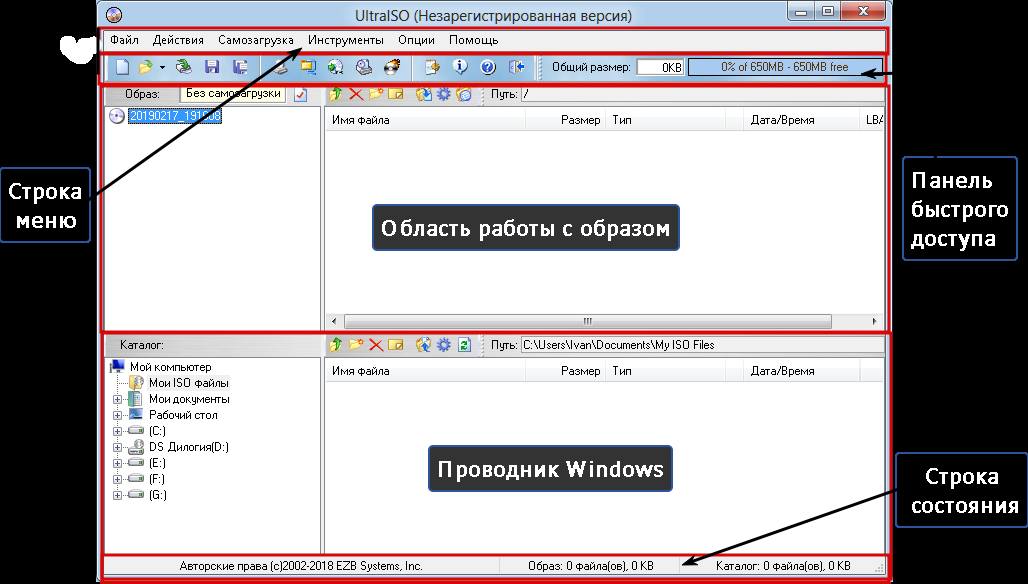Click the Образ: 0 файла(ов), 0 KB status text
The width and height of the screenshot is (1028, 584).
(x=591, y=566)
